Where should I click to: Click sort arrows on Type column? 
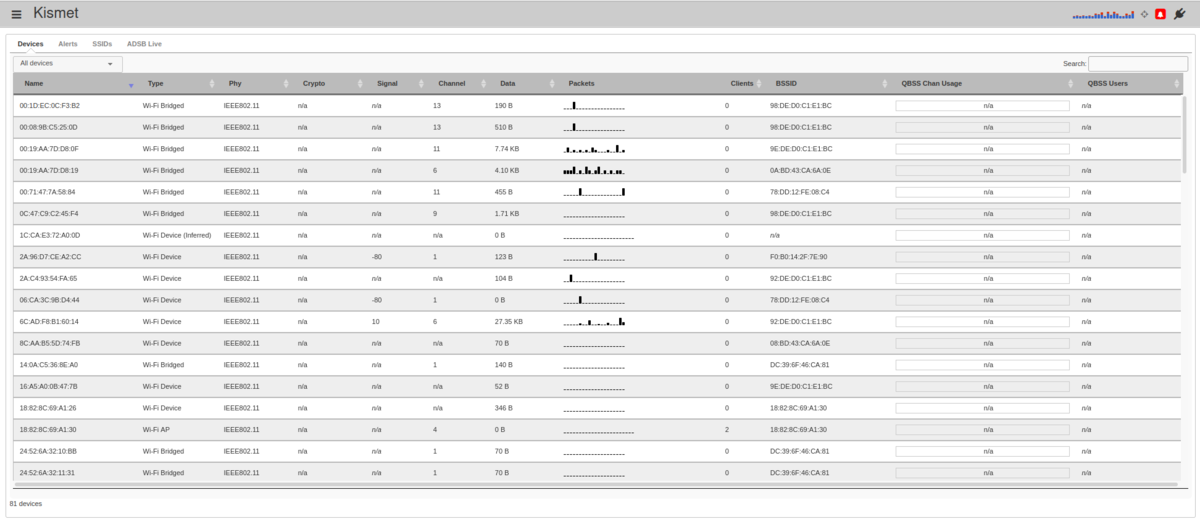(211, 84)
